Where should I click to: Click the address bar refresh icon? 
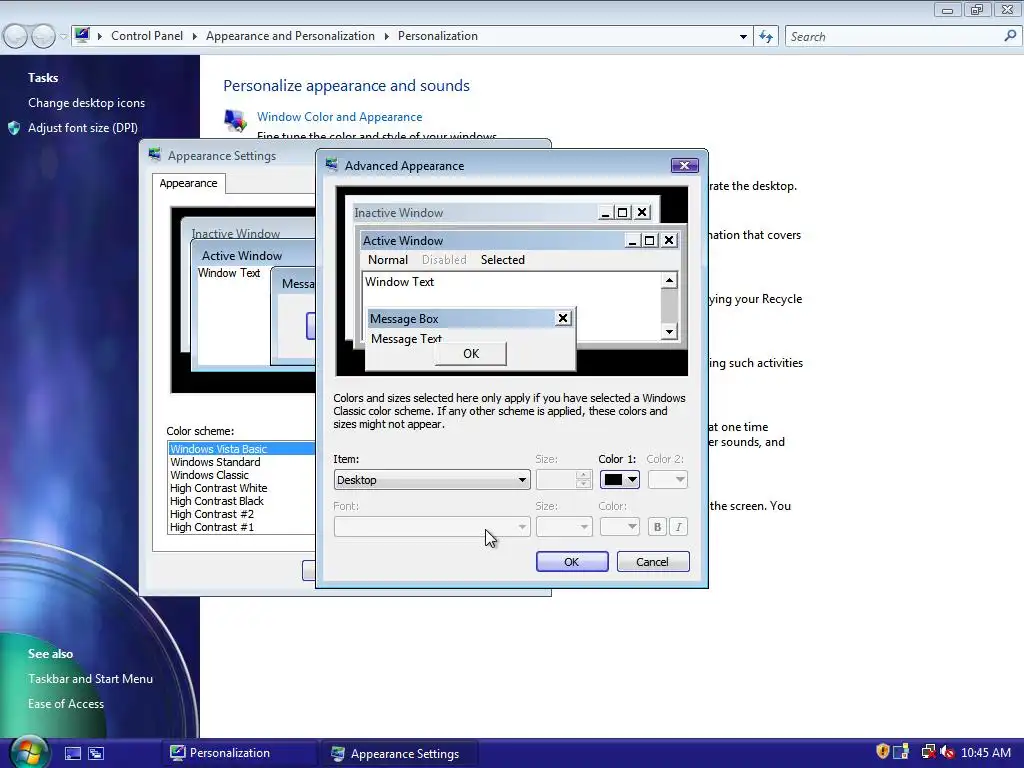click(x=766, y=37)
